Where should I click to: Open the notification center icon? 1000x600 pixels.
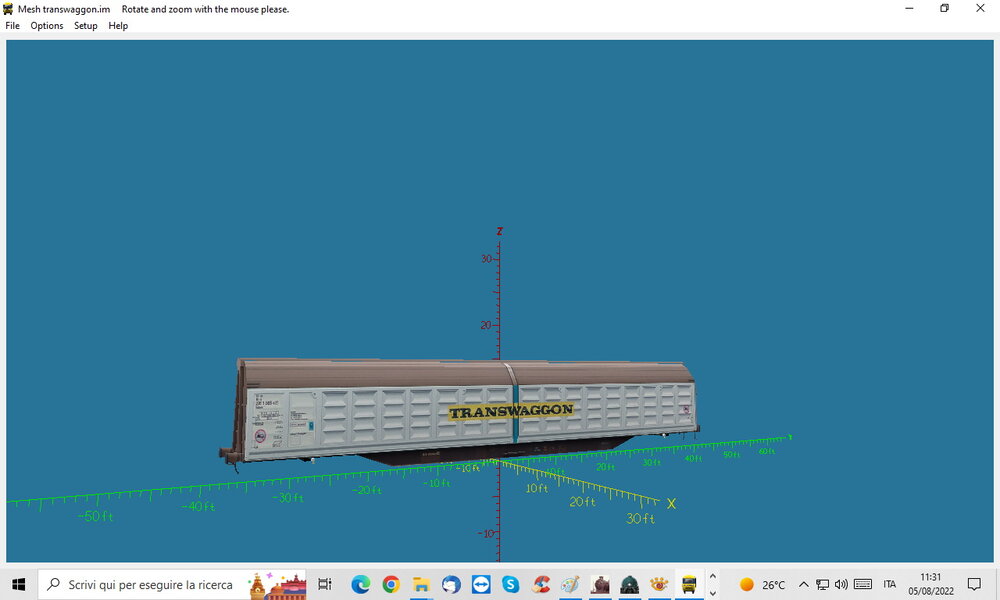pos(974,584)
